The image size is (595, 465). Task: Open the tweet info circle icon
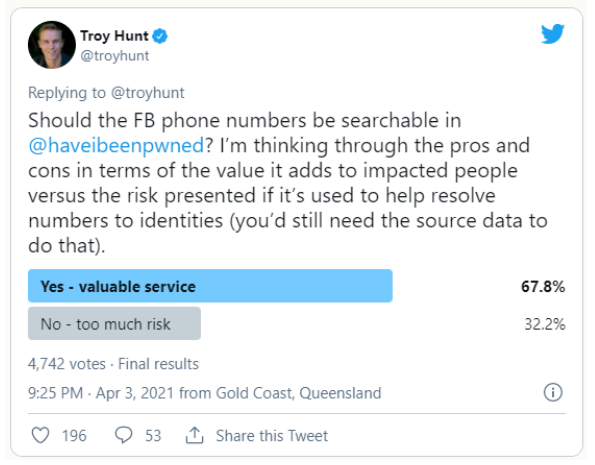tap(553, 392)
